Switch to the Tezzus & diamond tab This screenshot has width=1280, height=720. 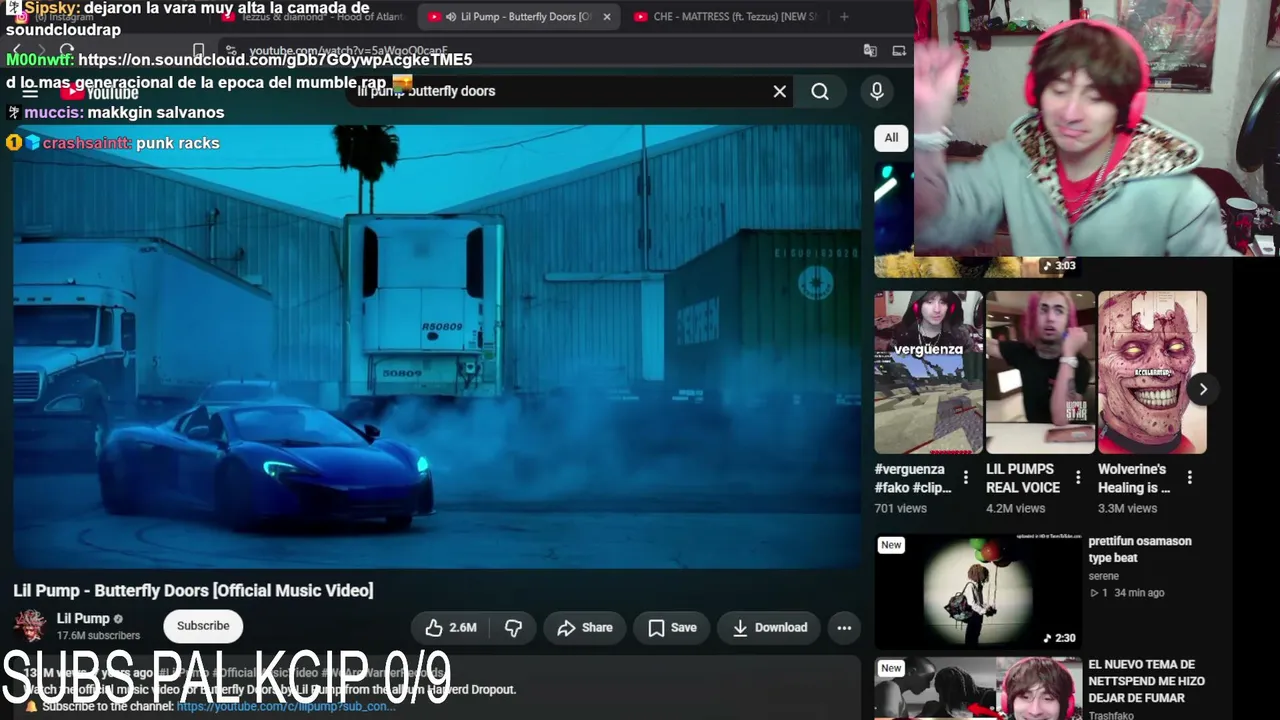click(313, 17)
